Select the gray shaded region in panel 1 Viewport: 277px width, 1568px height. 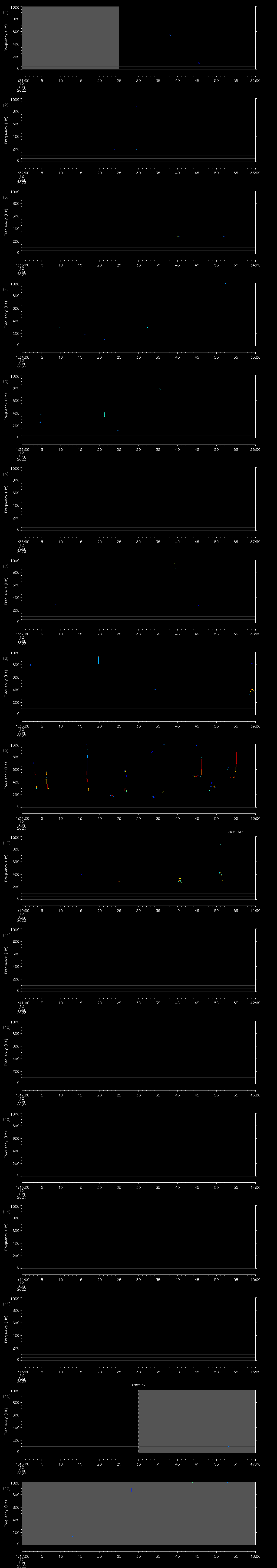pyautogui.click(x=70, y=36)
